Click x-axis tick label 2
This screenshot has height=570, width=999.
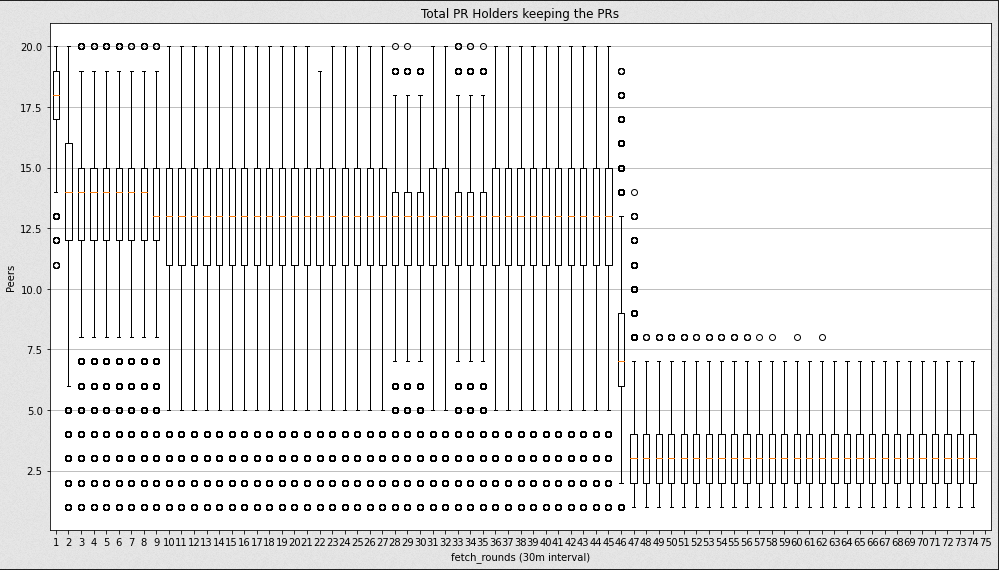click(69, 542)
